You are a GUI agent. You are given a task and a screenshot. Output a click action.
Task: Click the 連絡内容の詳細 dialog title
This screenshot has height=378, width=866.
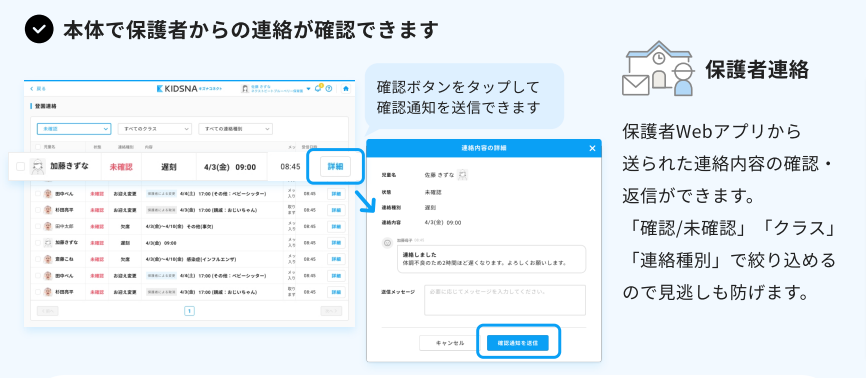483,148
